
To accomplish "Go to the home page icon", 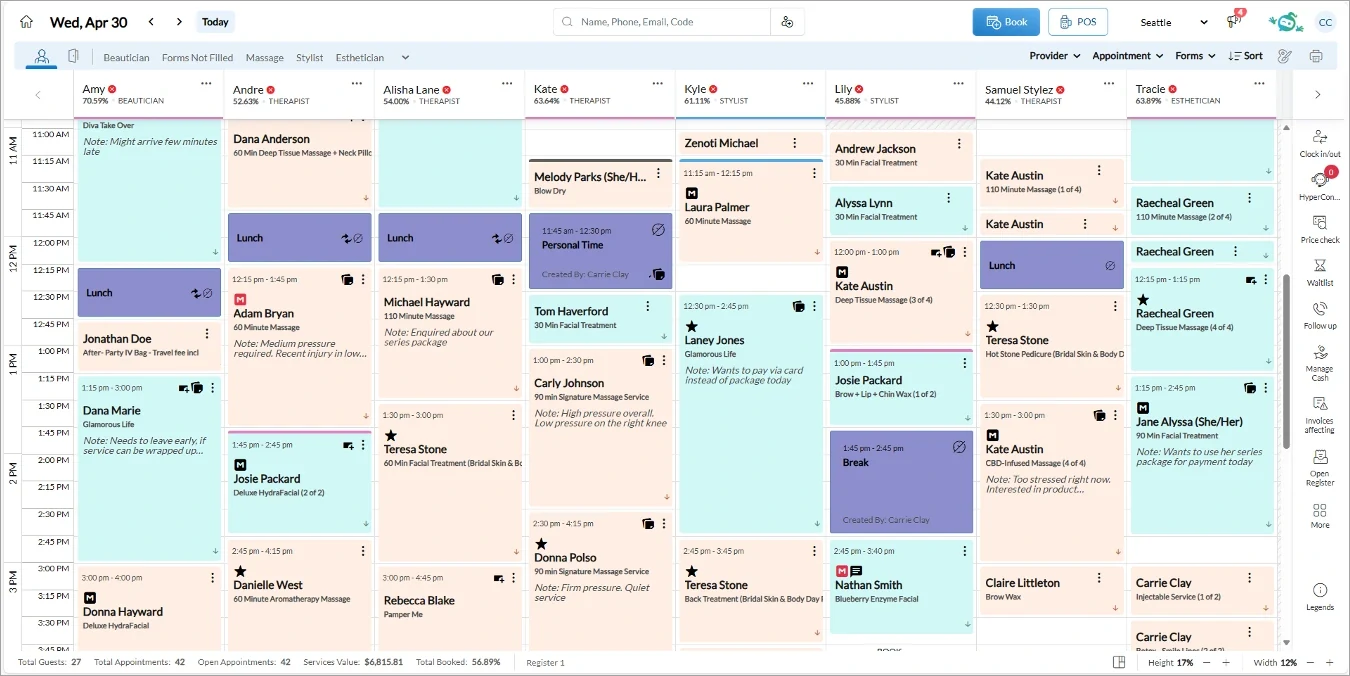I will [26, 22].
